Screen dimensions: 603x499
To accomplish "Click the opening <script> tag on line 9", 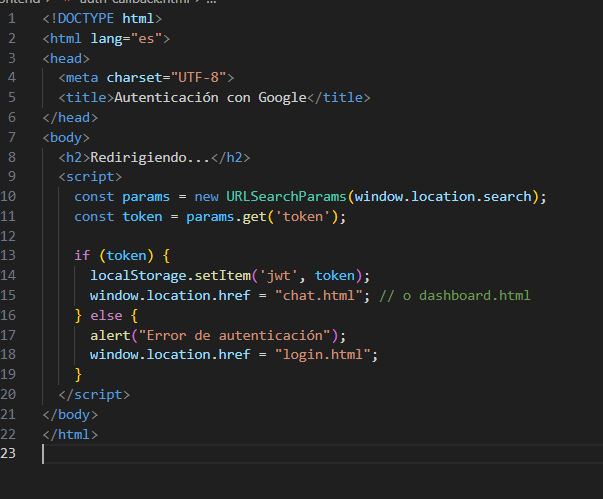I will [x=90, y=177].
